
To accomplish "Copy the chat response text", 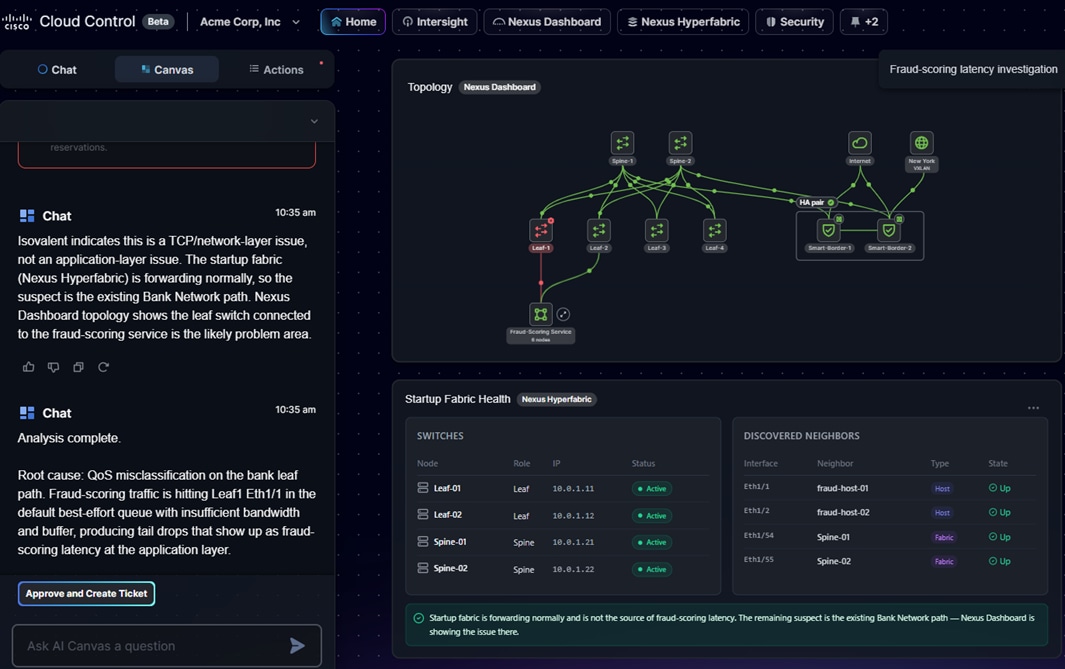I will coord(78,367).
